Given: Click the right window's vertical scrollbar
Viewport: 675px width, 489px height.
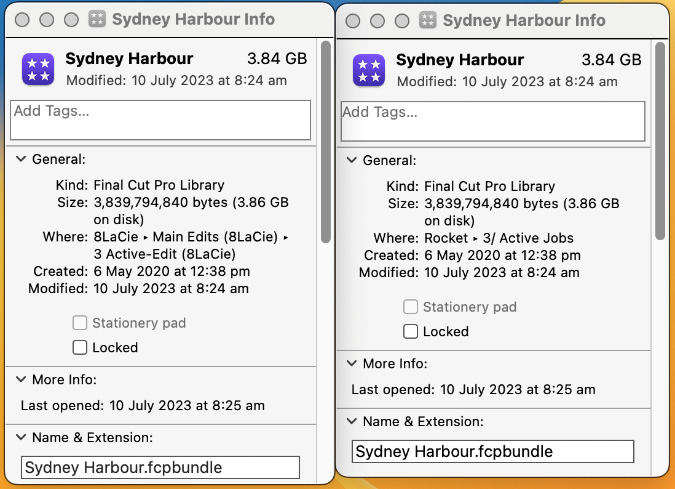Looking at the screenshot, I should click(x=660, y=141).
